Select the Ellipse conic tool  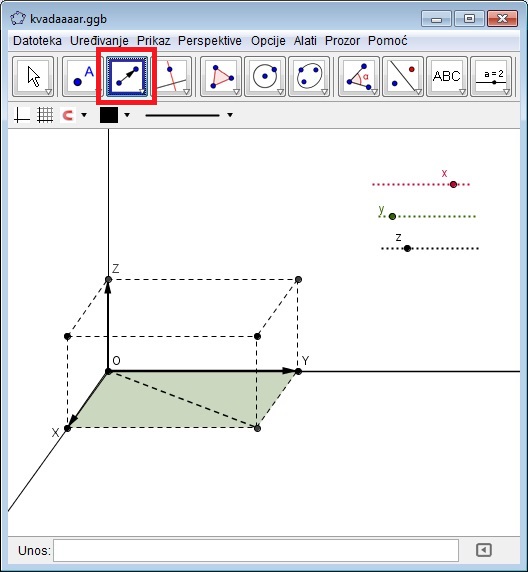click(309, 76)
